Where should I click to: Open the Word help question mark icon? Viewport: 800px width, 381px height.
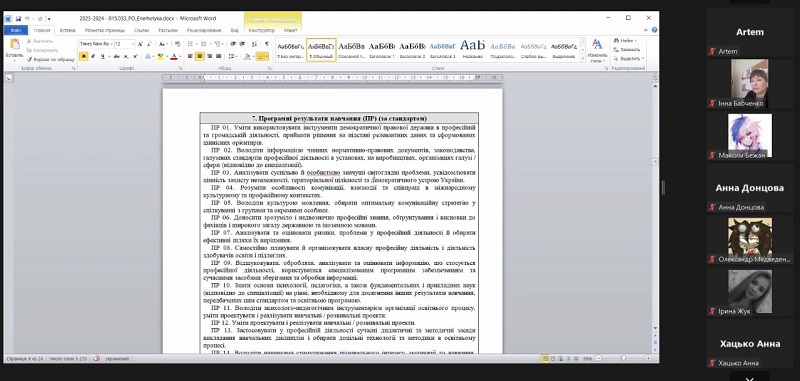655,30
